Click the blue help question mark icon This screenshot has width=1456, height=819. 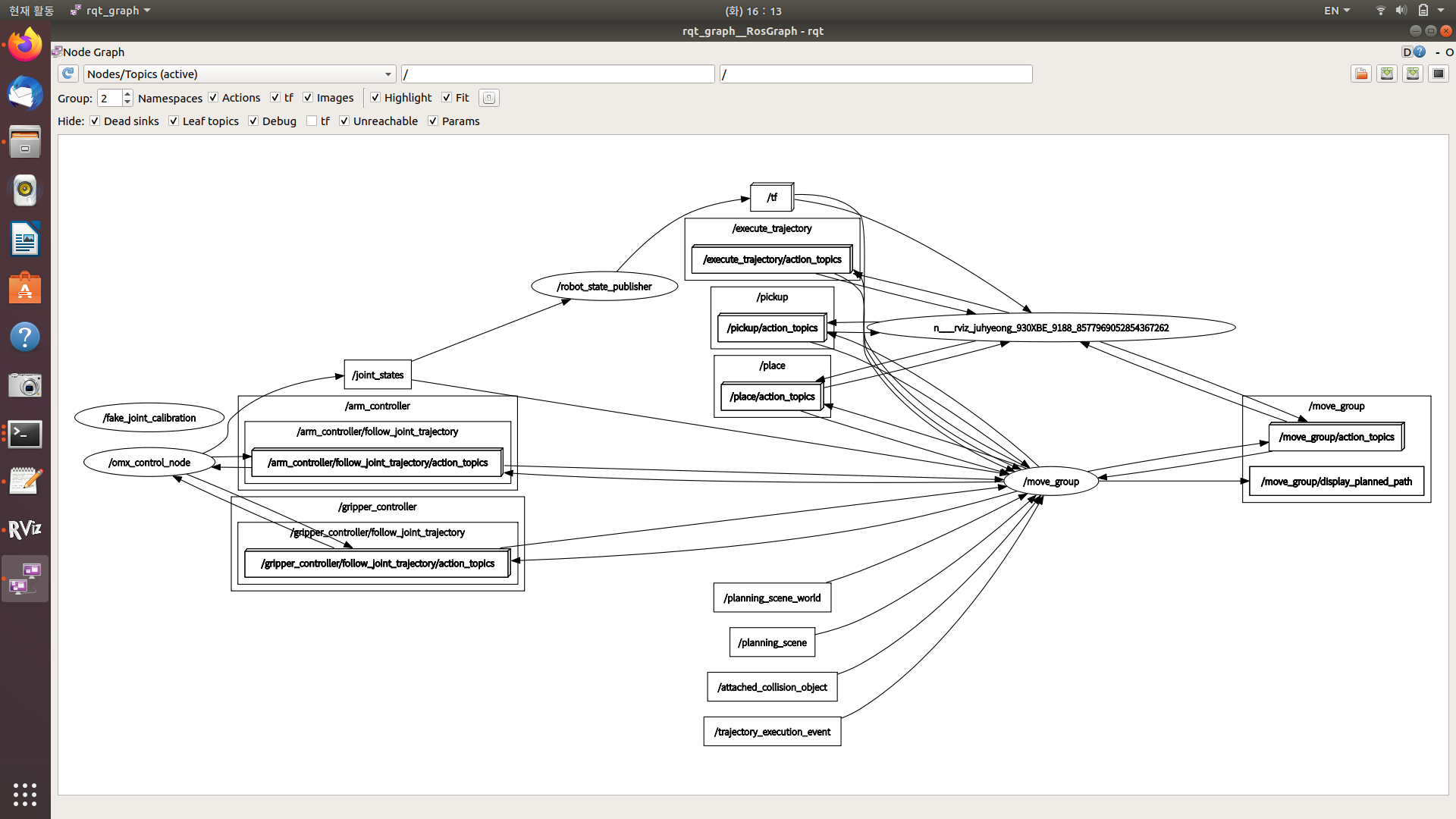(x=1420, y=52)
